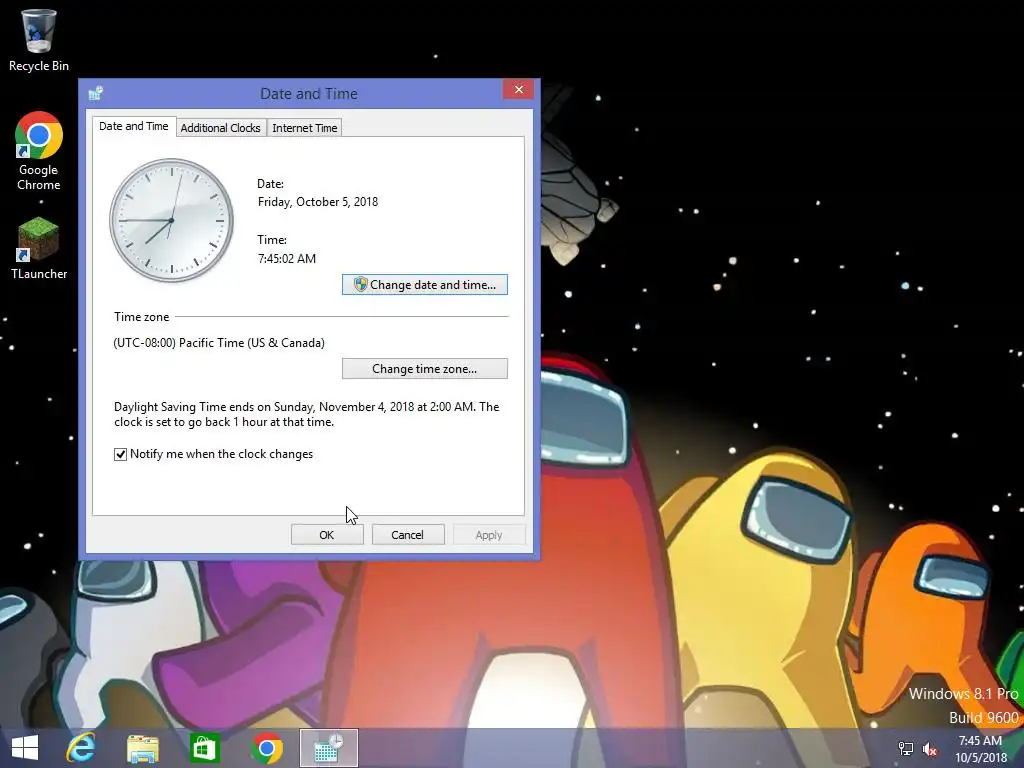Screen dimensions: 1024x768
Task: Click the analog clock face
Action: [171, 220]
